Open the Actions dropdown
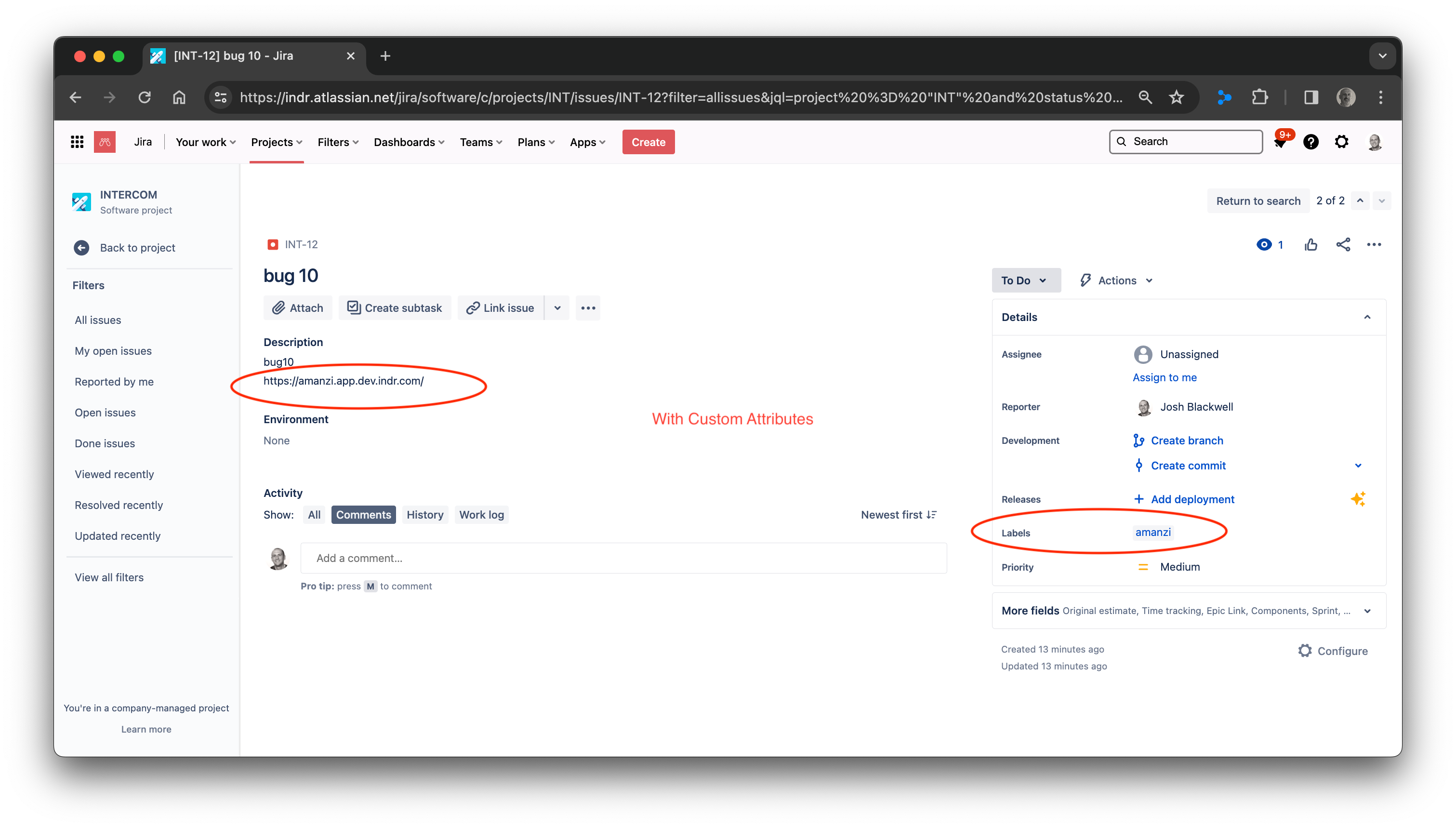The width and height of the screenshot is (1456, 828). [1115, 280]
